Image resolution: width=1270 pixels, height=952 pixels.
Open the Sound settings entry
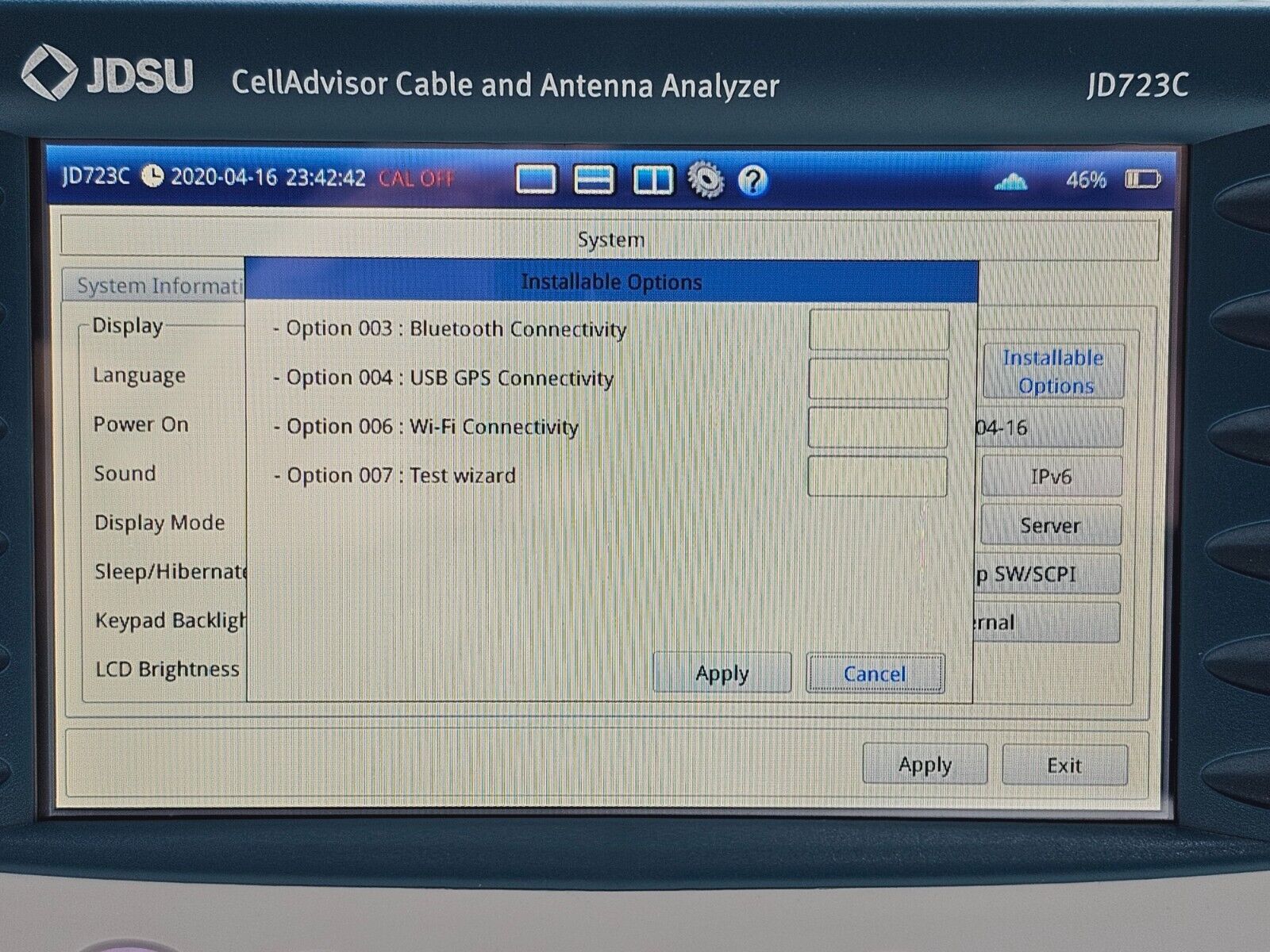(125, 474)
